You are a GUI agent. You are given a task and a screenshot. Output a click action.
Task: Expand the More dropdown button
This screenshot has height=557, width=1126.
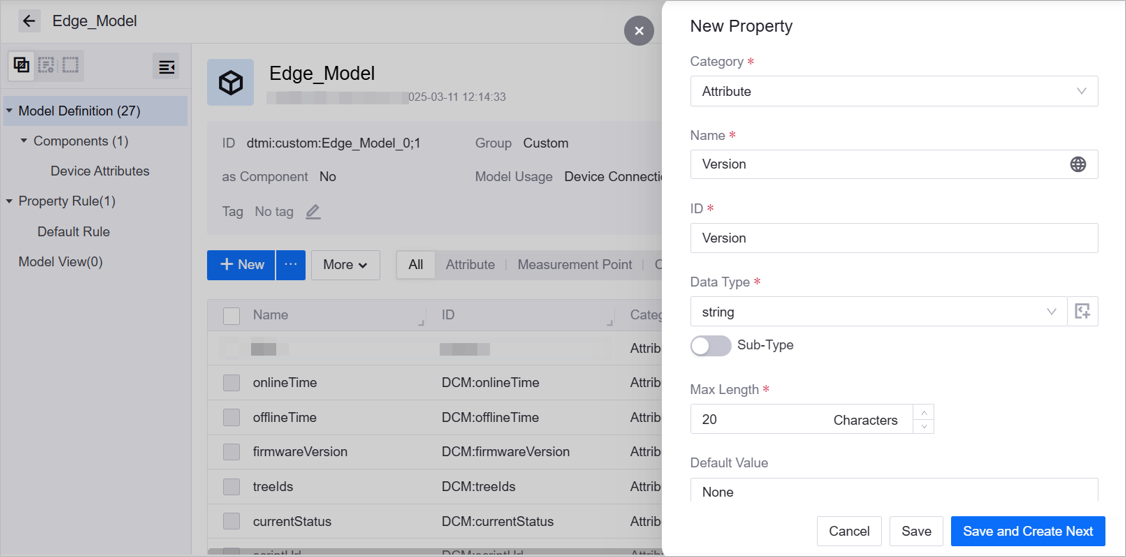(345, 265)
